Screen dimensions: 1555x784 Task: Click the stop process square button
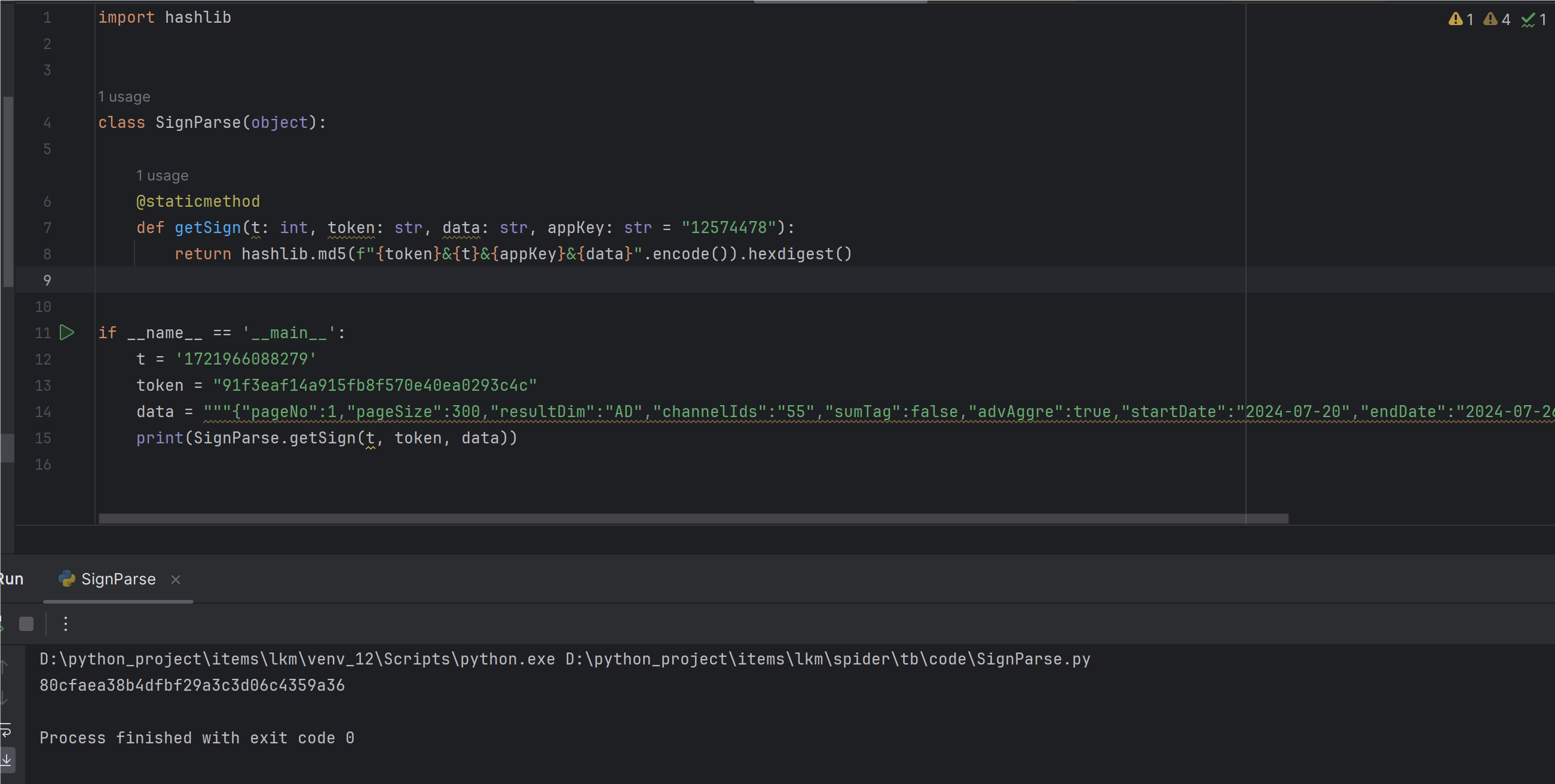click(x=26, y=623)
